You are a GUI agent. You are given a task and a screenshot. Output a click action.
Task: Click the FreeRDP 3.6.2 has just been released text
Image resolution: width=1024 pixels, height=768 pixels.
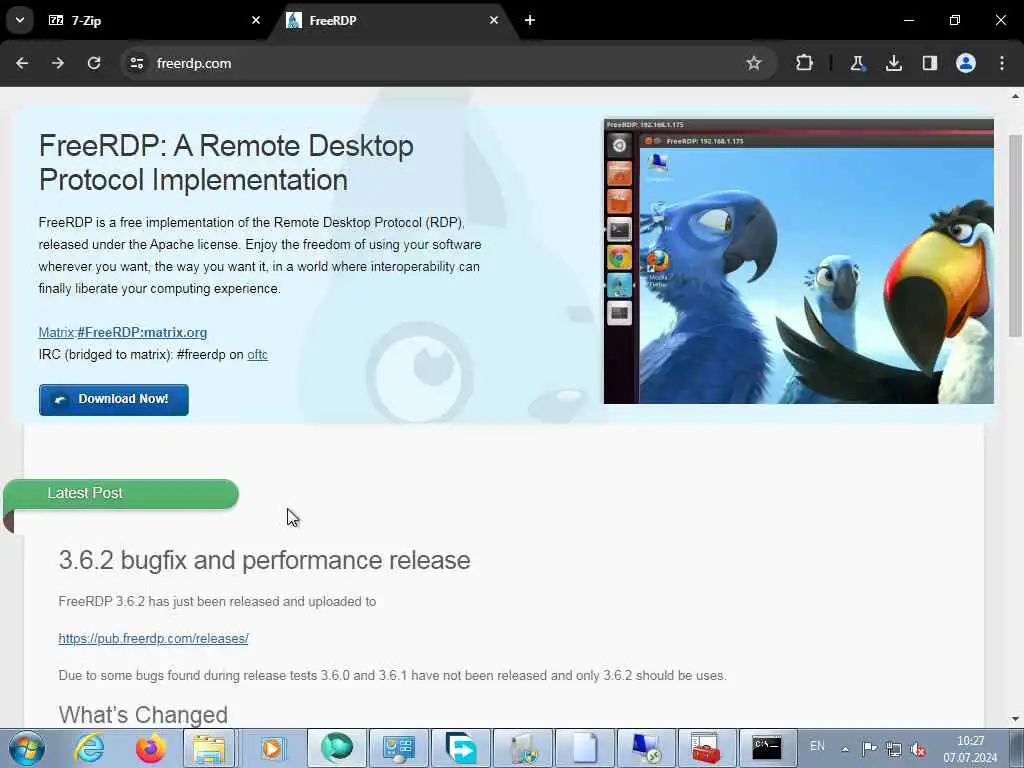217,601
